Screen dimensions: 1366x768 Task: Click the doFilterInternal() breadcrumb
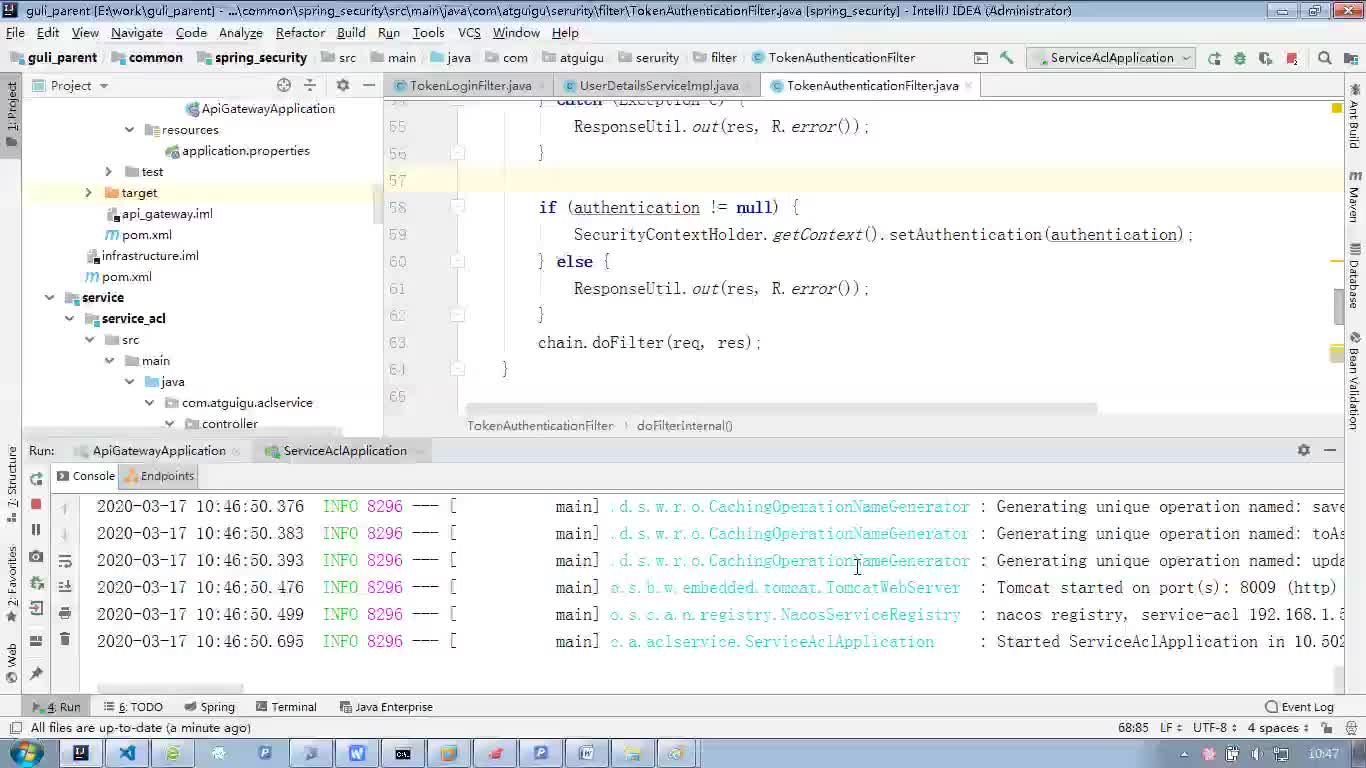point(684,426)
